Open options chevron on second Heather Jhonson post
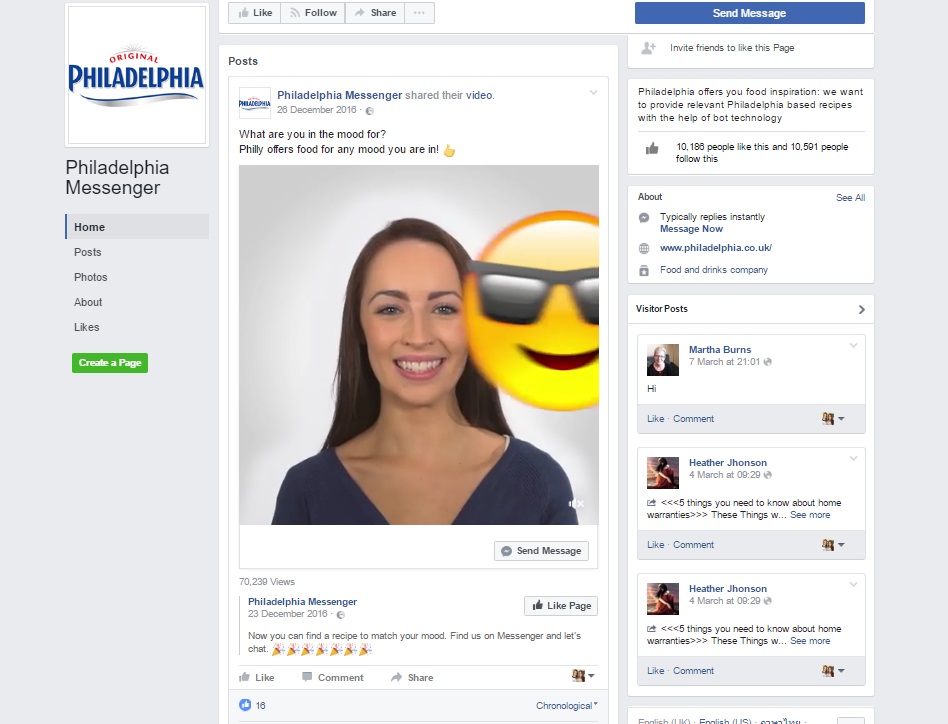948x724 pixels. click(x=854, y=584)
